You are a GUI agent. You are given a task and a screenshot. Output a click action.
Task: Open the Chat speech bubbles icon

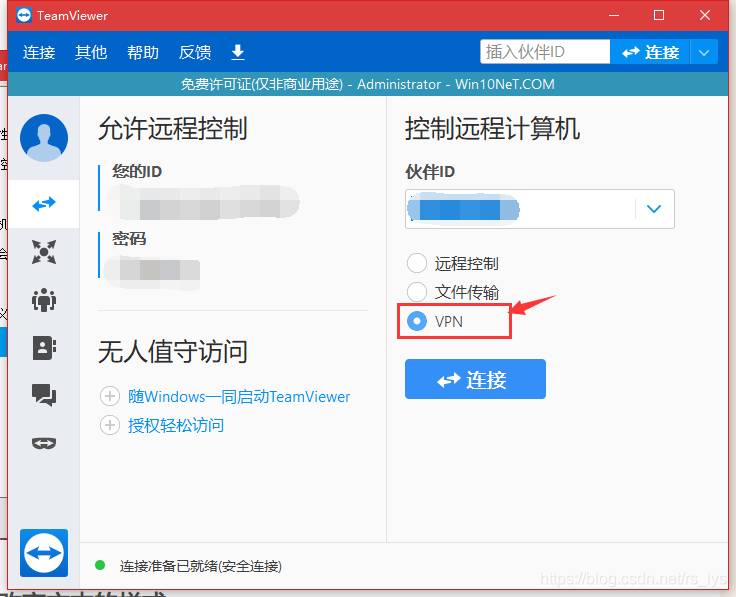[x=44, y=395]
